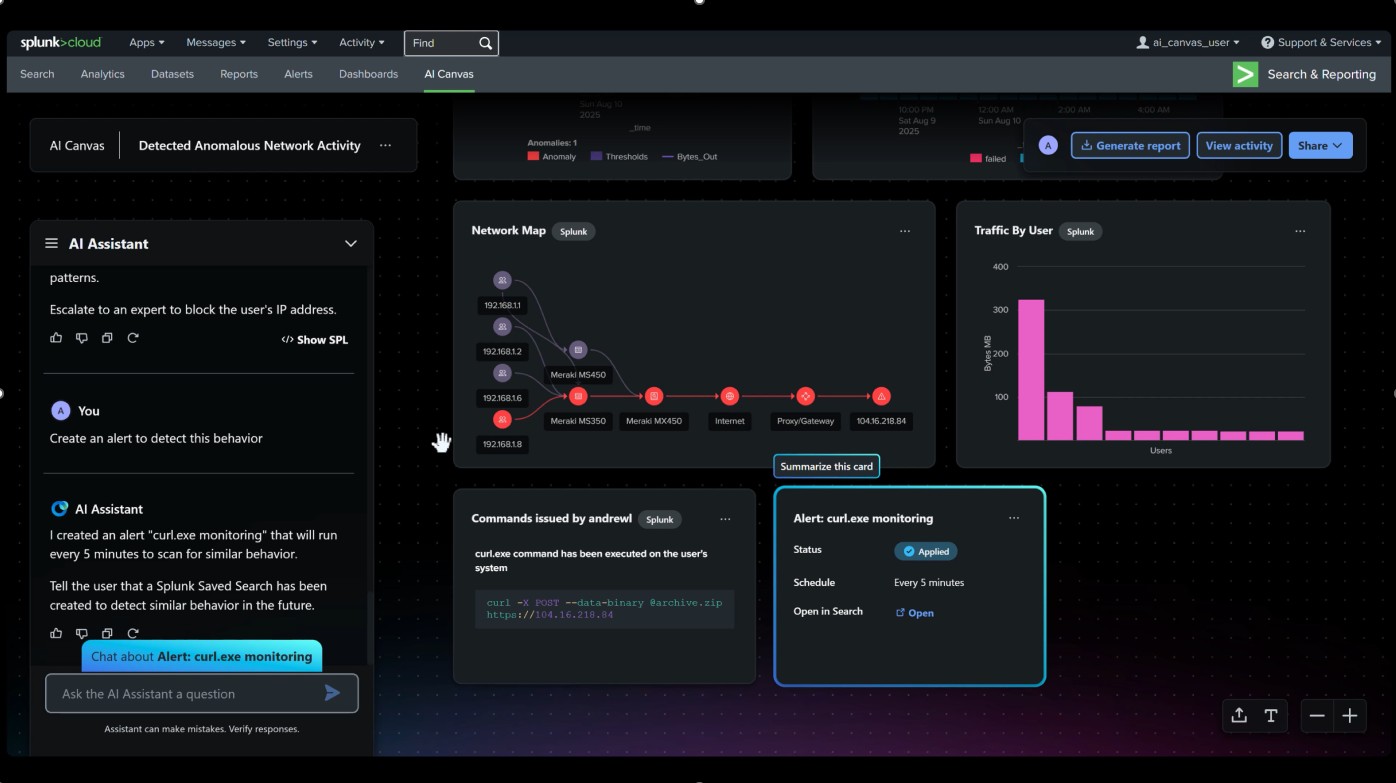
Task: Zoom in the canvas with plus icon
Action: (1350, 715)
